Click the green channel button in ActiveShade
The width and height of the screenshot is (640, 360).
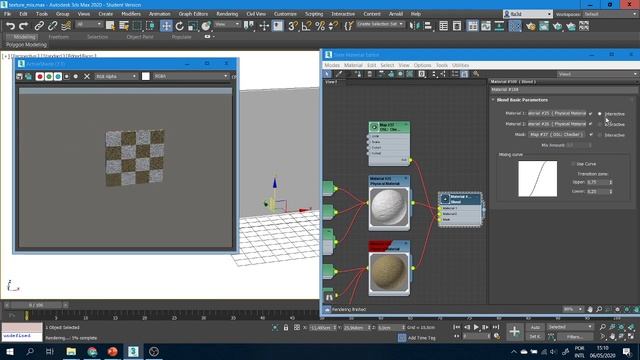click(x=49, y=76)
